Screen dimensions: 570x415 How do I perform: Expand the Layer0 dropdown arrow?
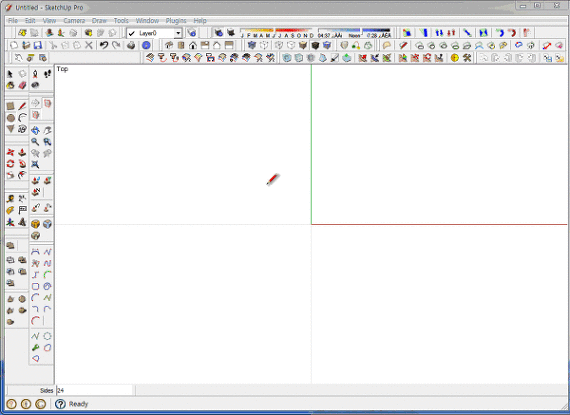[x=178, y=33]
